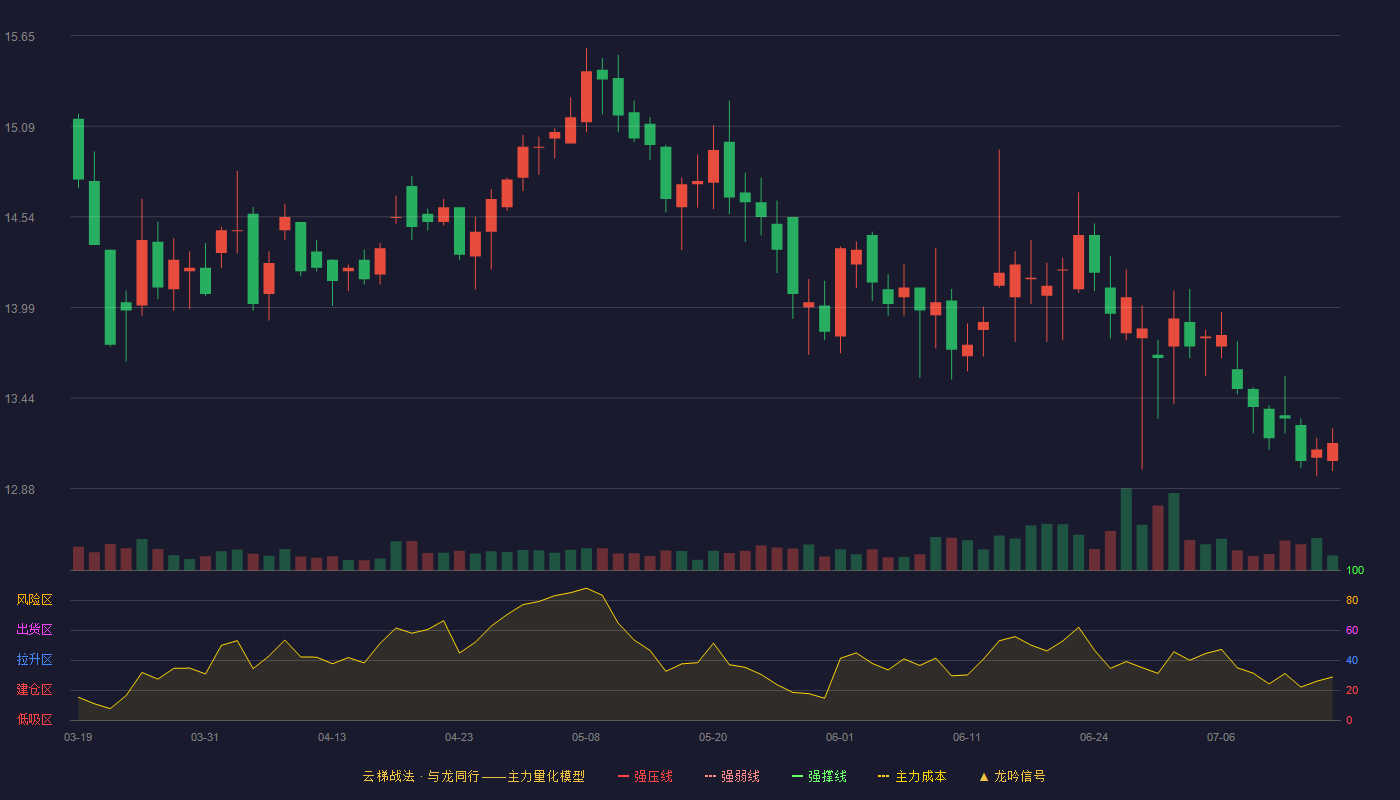Click the 05-08 date label
1400x800 pixels.
tap(586, 737)
